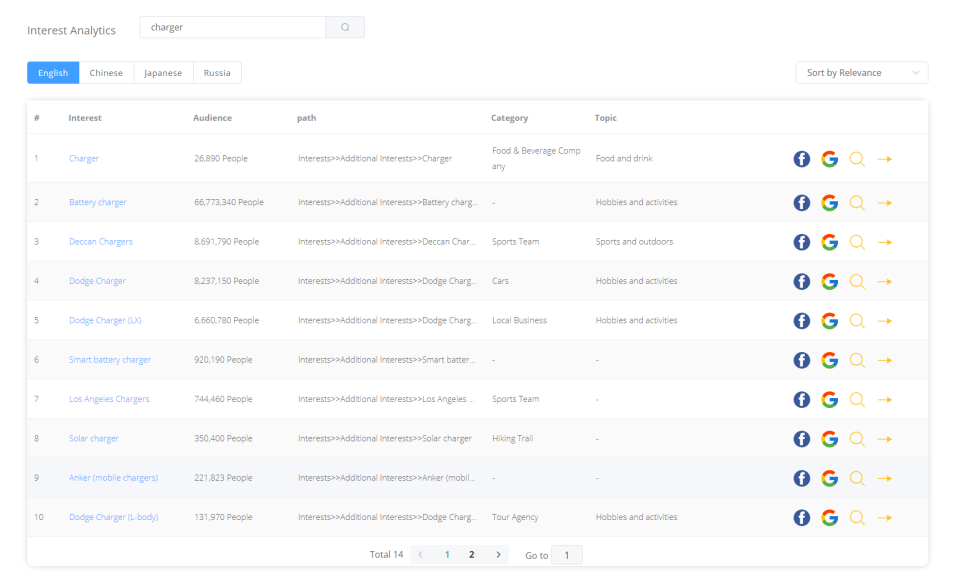The image size is (960, 586).
Task: Select the Hiking Trail category cell
Action: click(512, 438)
